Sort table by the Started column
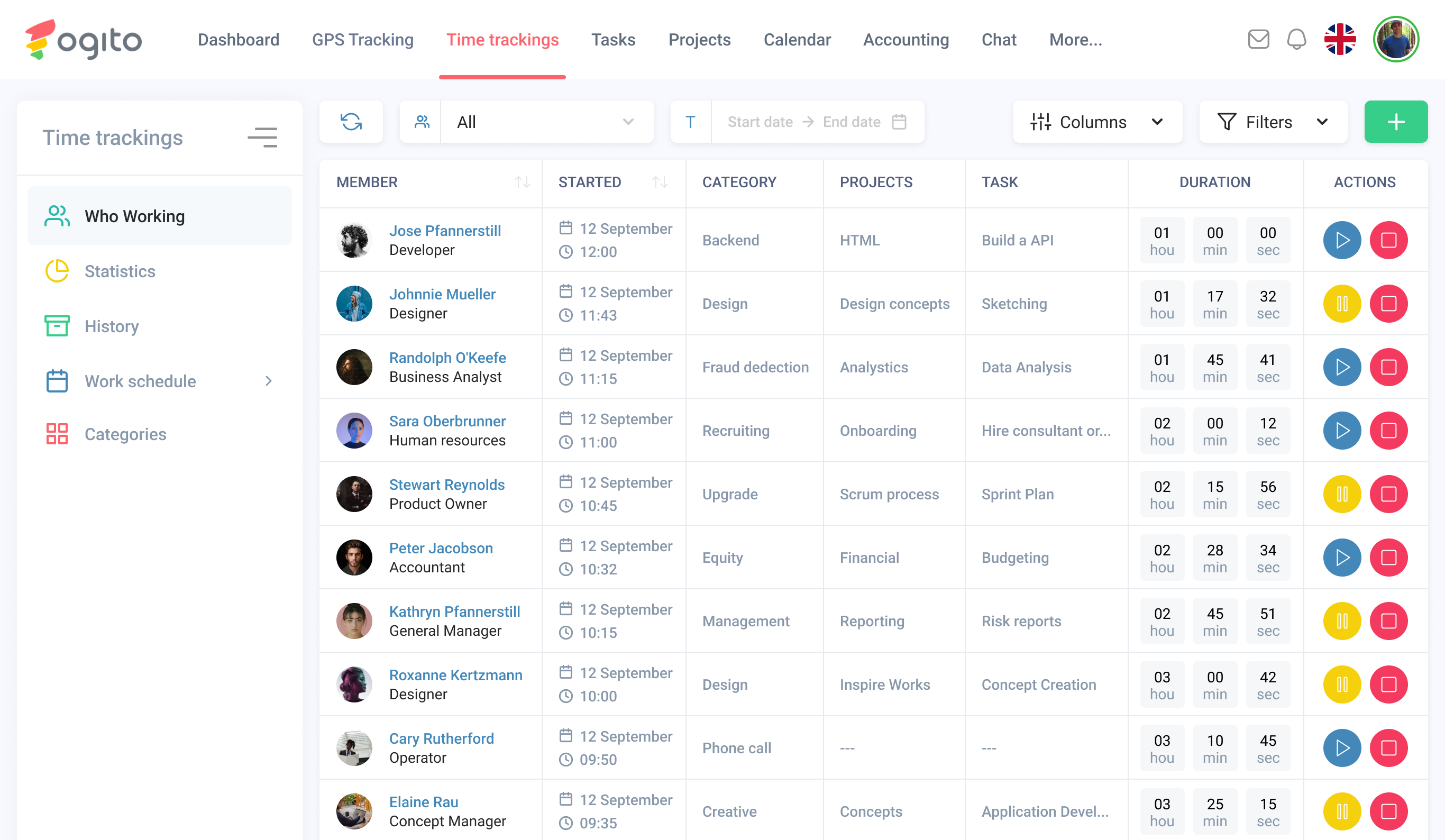Image resolution: width=1445 pixels, height=840 pixels. coord(660,182)
